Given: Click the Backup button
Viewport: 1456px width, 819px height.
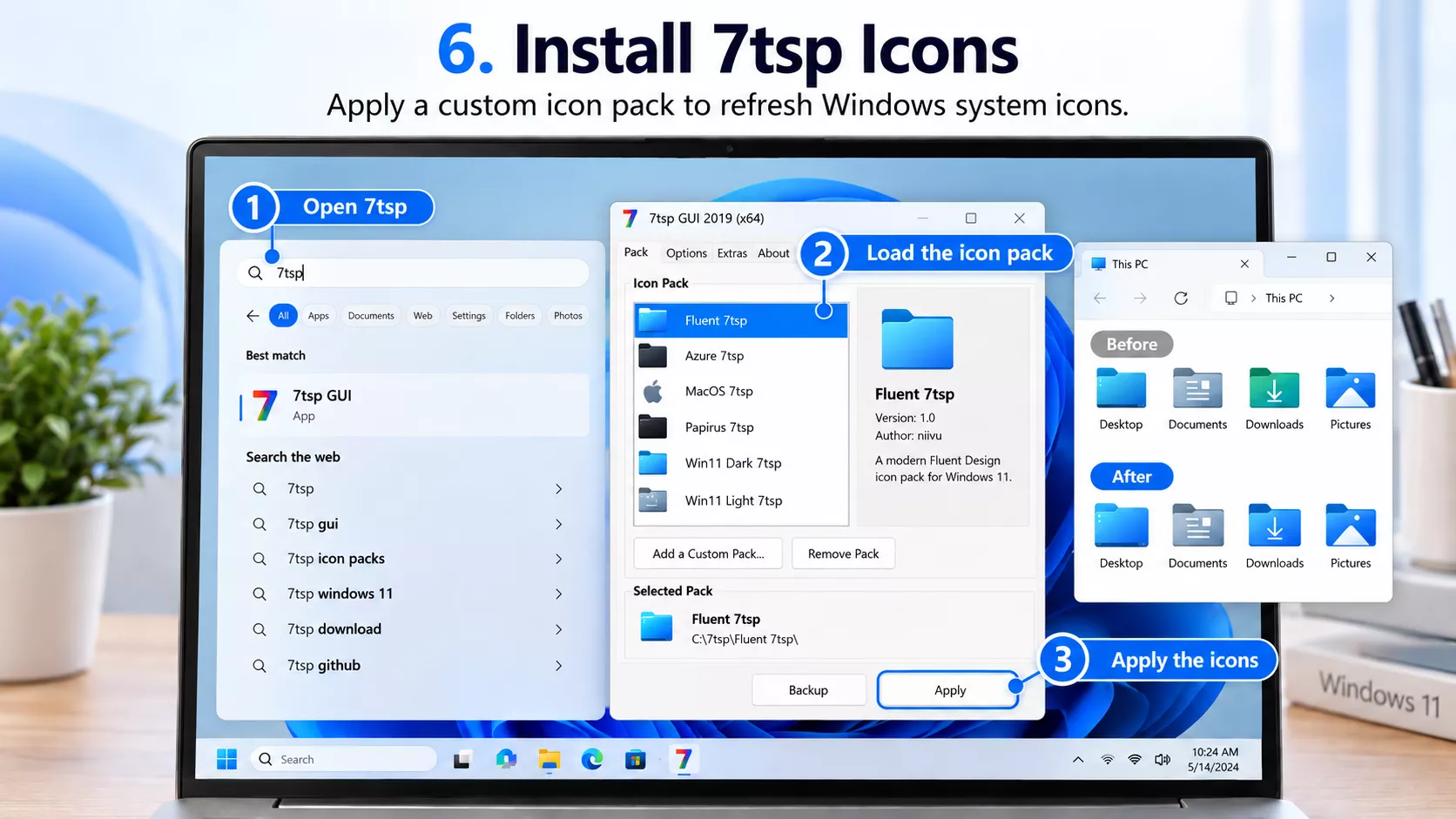Looking at the screenshot, I should (808, 690).
